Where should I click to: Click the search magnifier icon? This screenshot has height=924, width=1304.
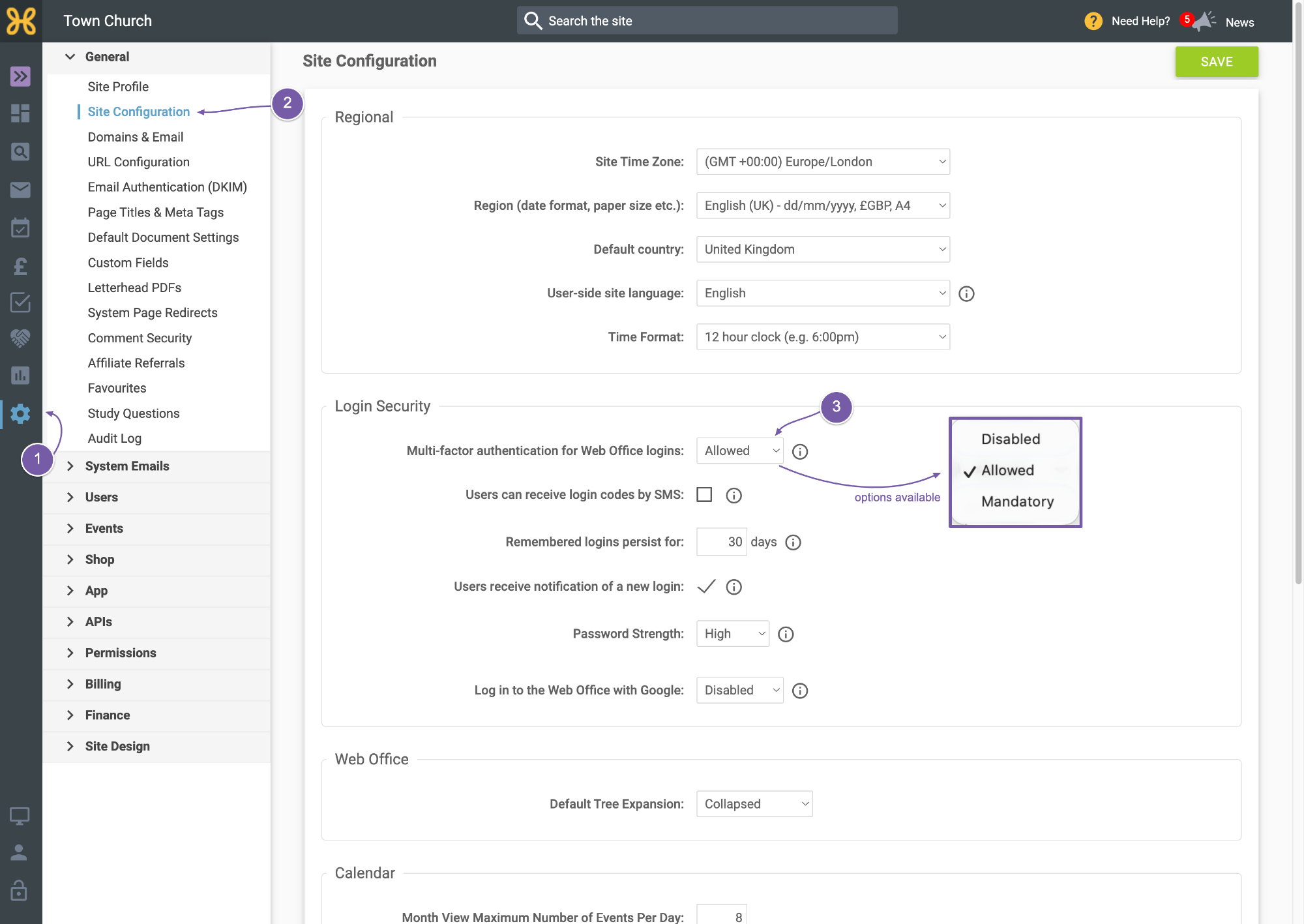[533, 21]
